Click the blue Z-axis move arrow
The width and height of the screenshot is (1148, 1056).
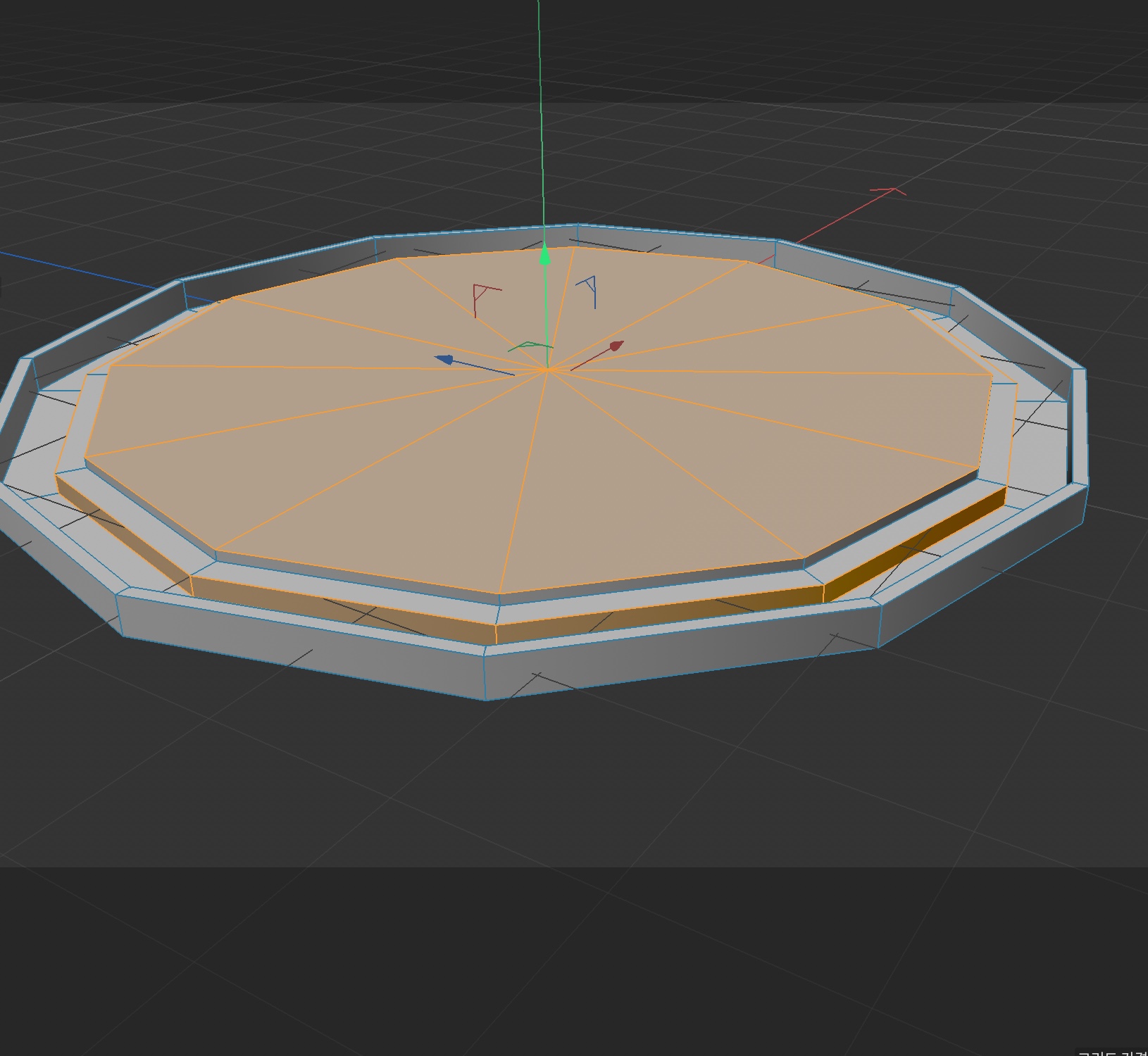[445, 360]
